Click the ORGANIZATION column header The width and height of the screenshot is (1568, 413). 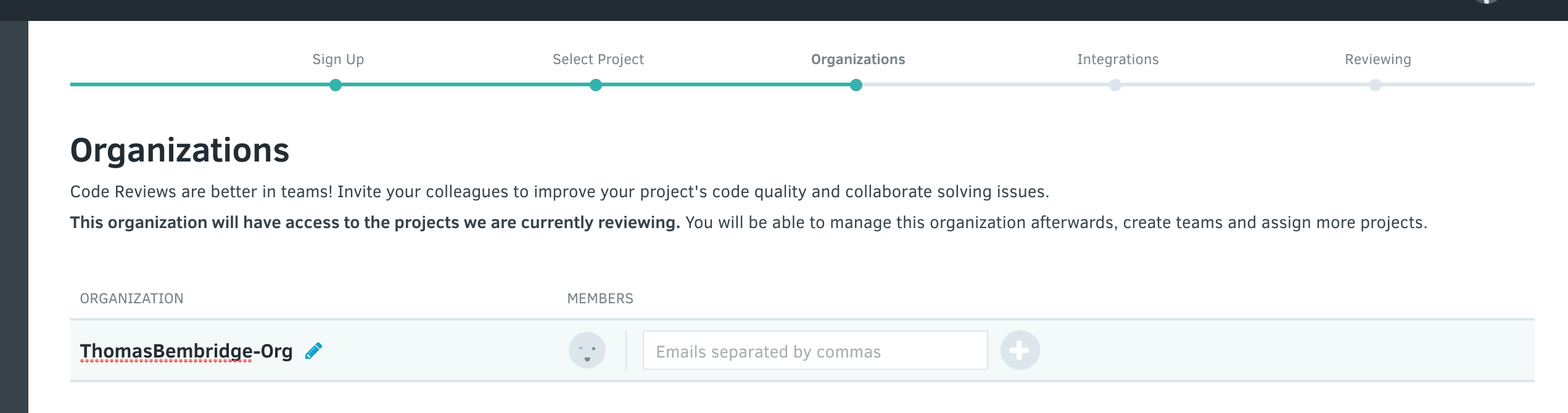tap(131, 298)
